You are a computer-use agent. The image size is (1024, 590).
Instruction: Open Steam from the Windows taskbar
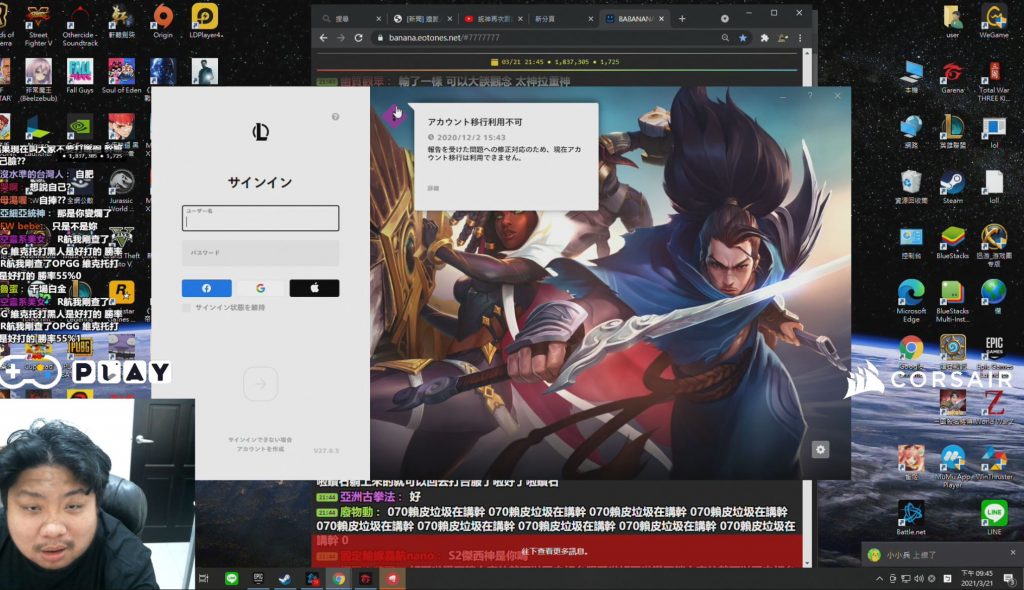[285, 578]
